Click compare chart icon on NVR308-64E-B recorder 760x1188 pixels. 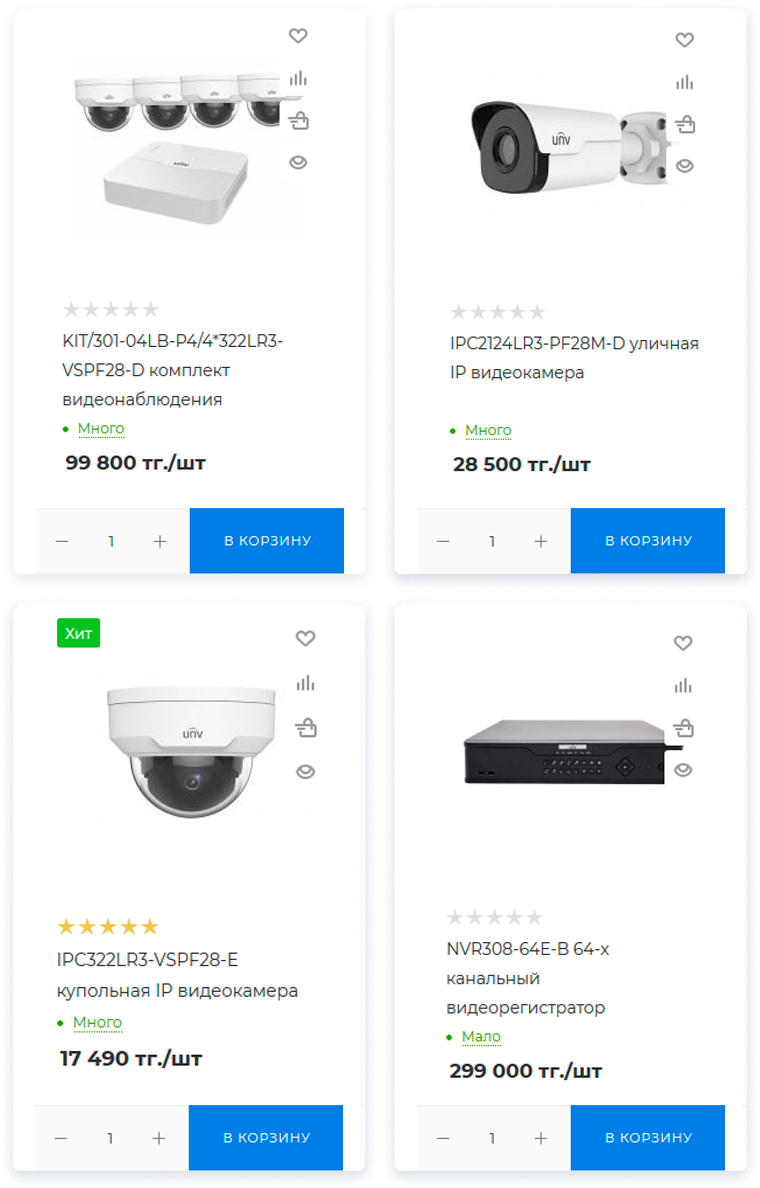point(683,686)
